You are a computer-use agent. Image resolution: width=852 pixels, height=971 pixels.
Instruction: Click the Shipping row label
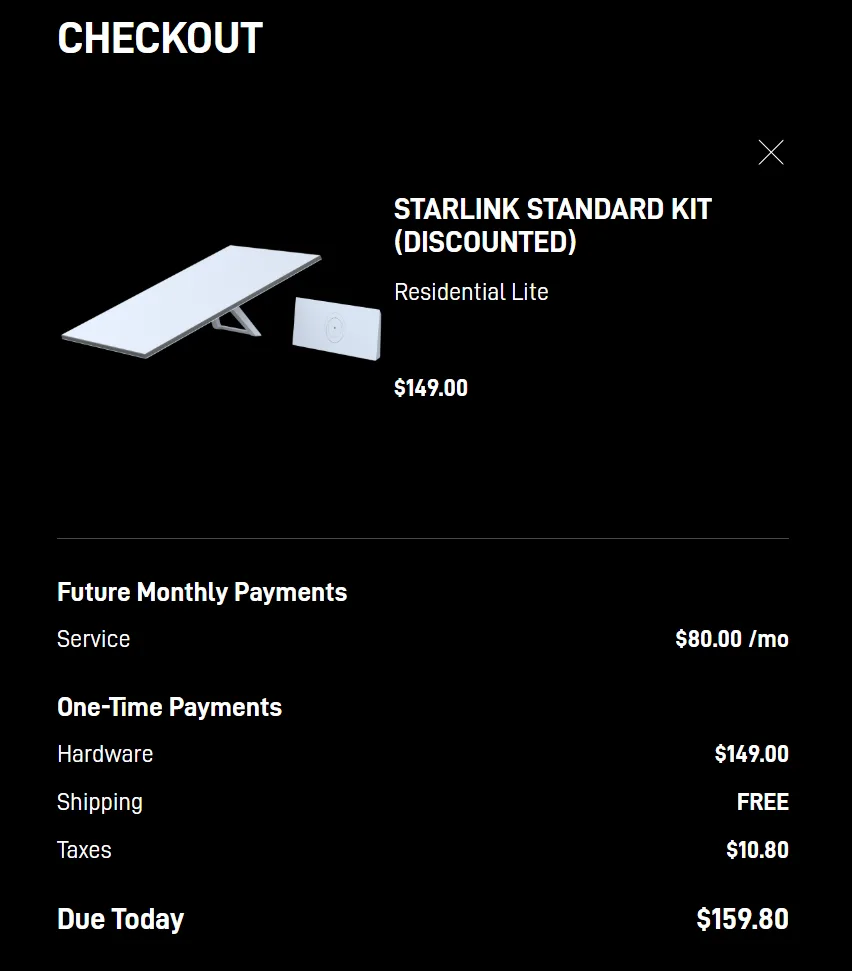[100, 803]
